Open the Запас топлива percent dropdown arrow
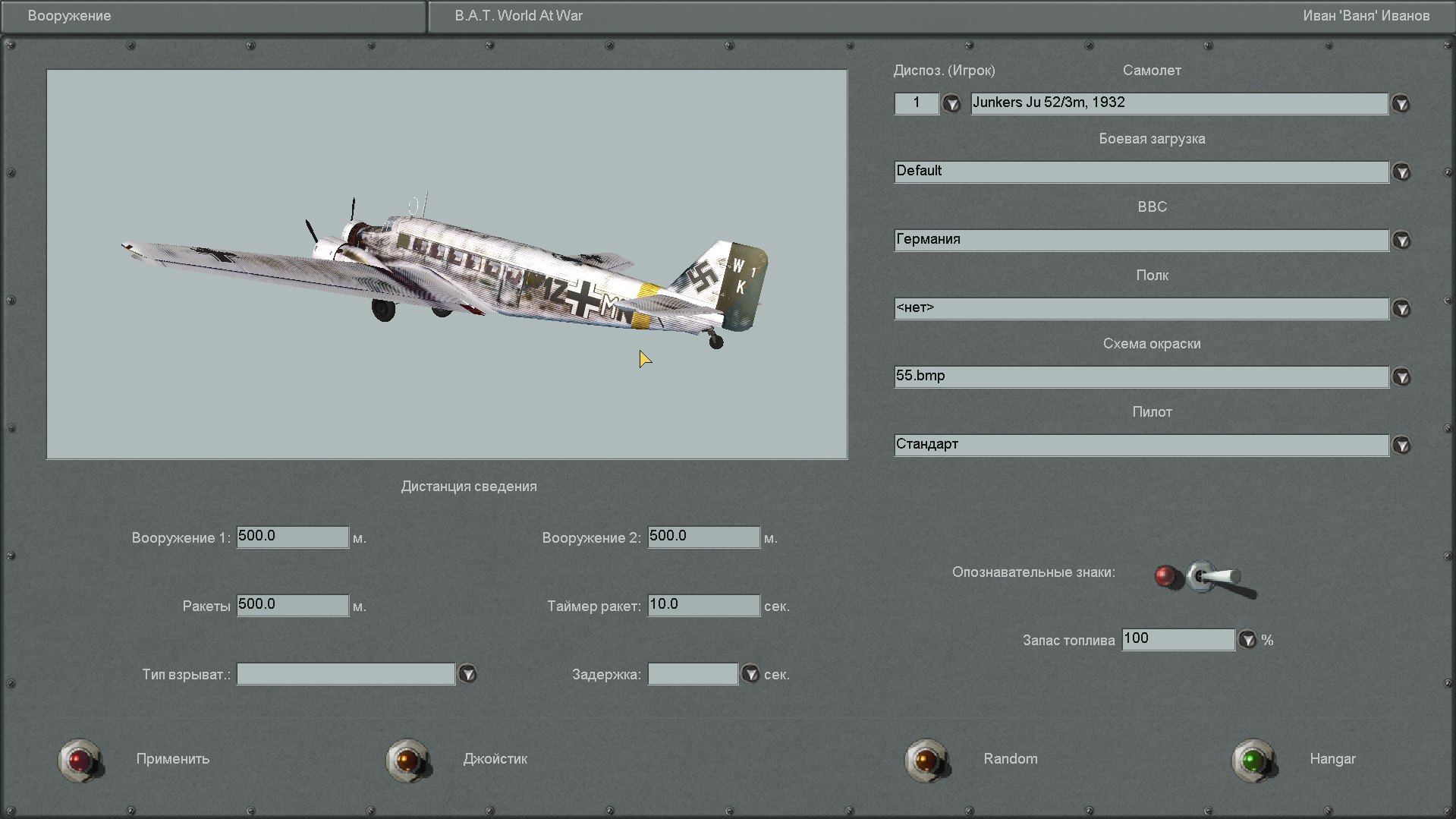Screen dimensions: 1456x819 pyautogui.click(x=1247, y=640)
